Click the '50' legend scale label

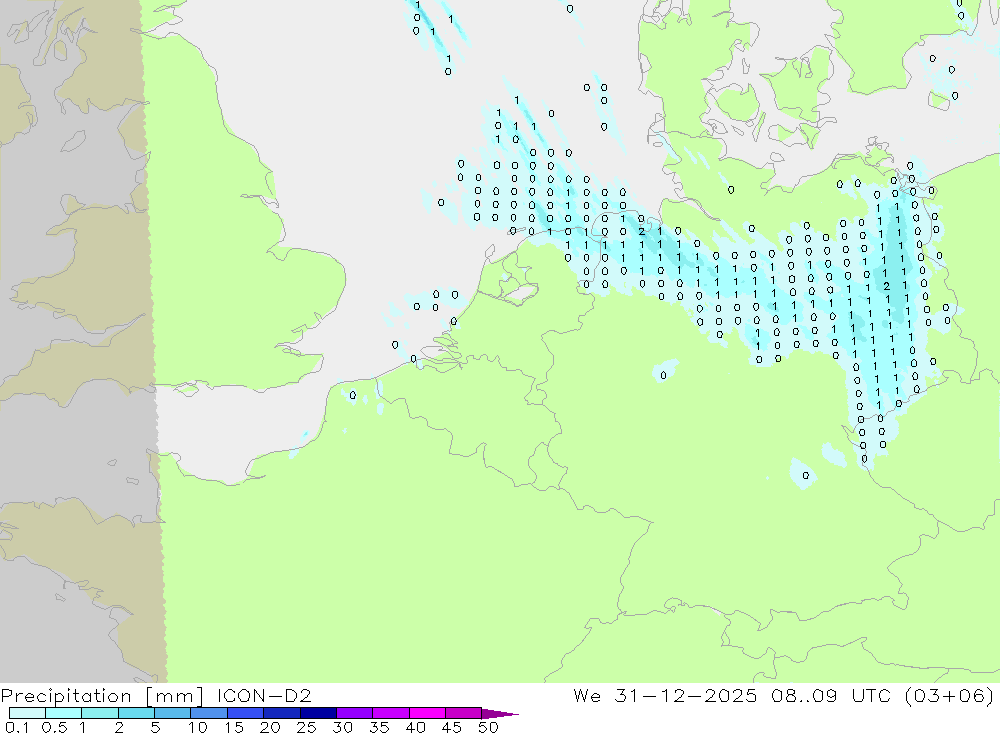pos(488,727)
